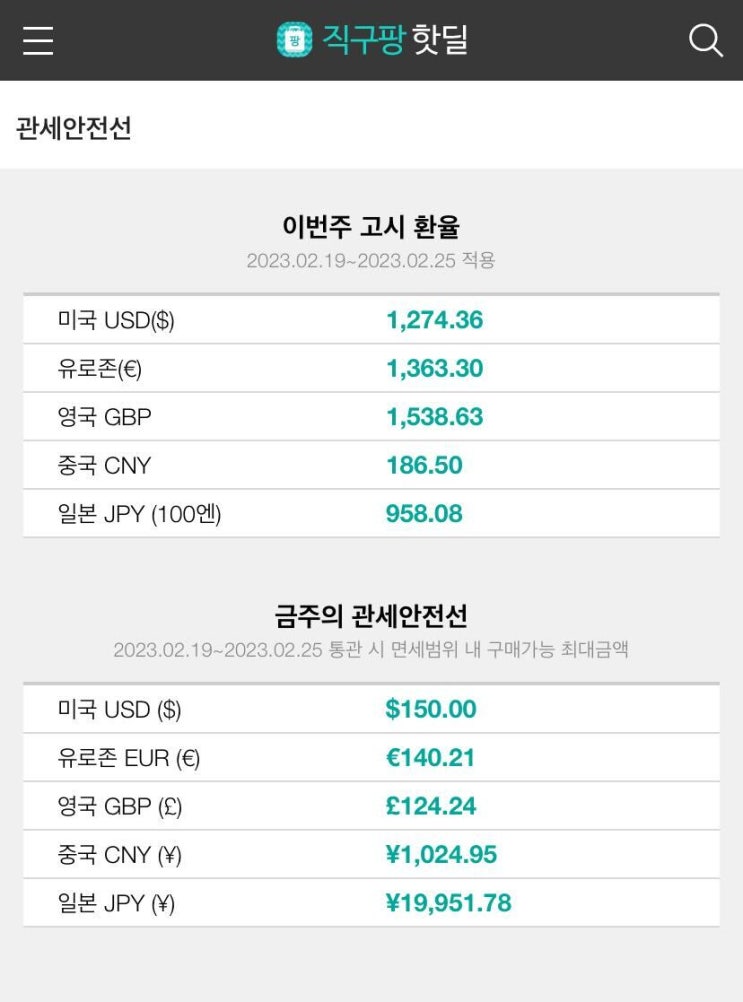Tap the 이번주 고시 환율 heading
This screenshot has height=1002, width=743.
pyautogui.click(x=371, y=226)
